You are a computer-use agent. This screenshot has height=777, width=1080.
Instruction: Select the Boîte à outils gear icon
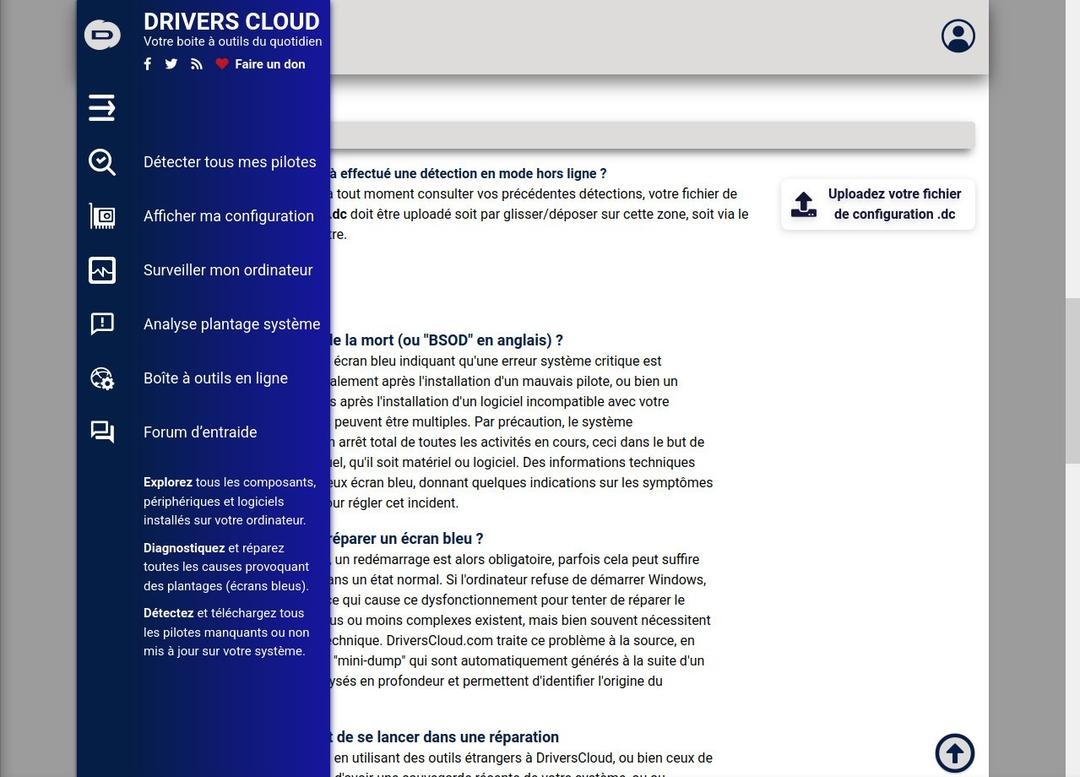pyautogui.click(x=101, y=378)
